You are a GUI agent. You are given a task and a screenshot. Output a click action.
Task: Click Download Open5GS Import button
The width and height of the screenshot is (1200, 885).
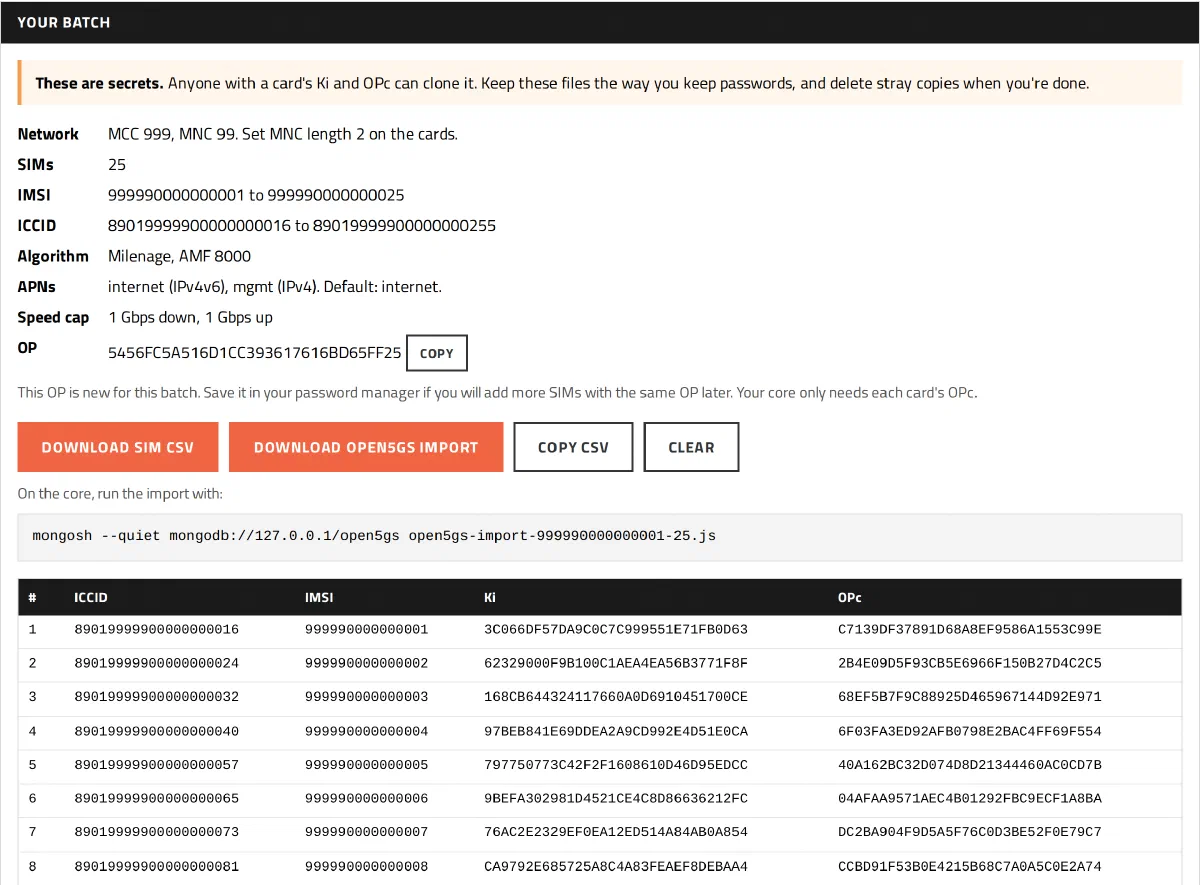tap(366, 447)
